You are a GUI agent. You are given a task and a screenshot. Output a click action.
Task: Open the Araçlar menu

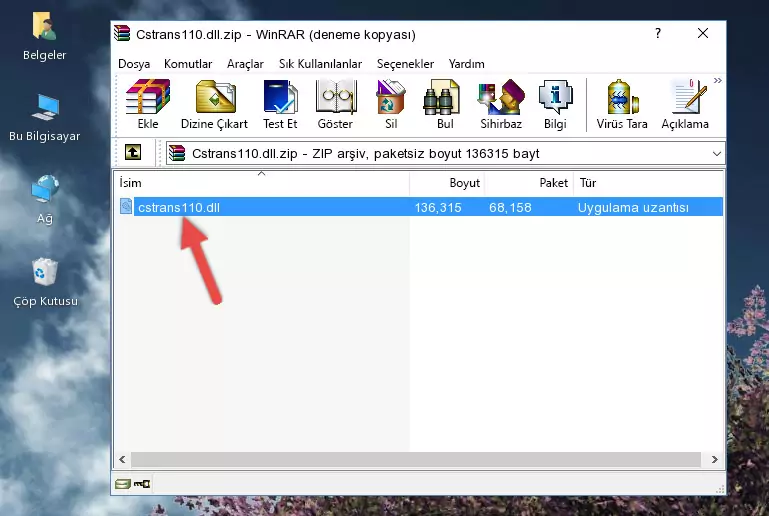tap(245, 64)
